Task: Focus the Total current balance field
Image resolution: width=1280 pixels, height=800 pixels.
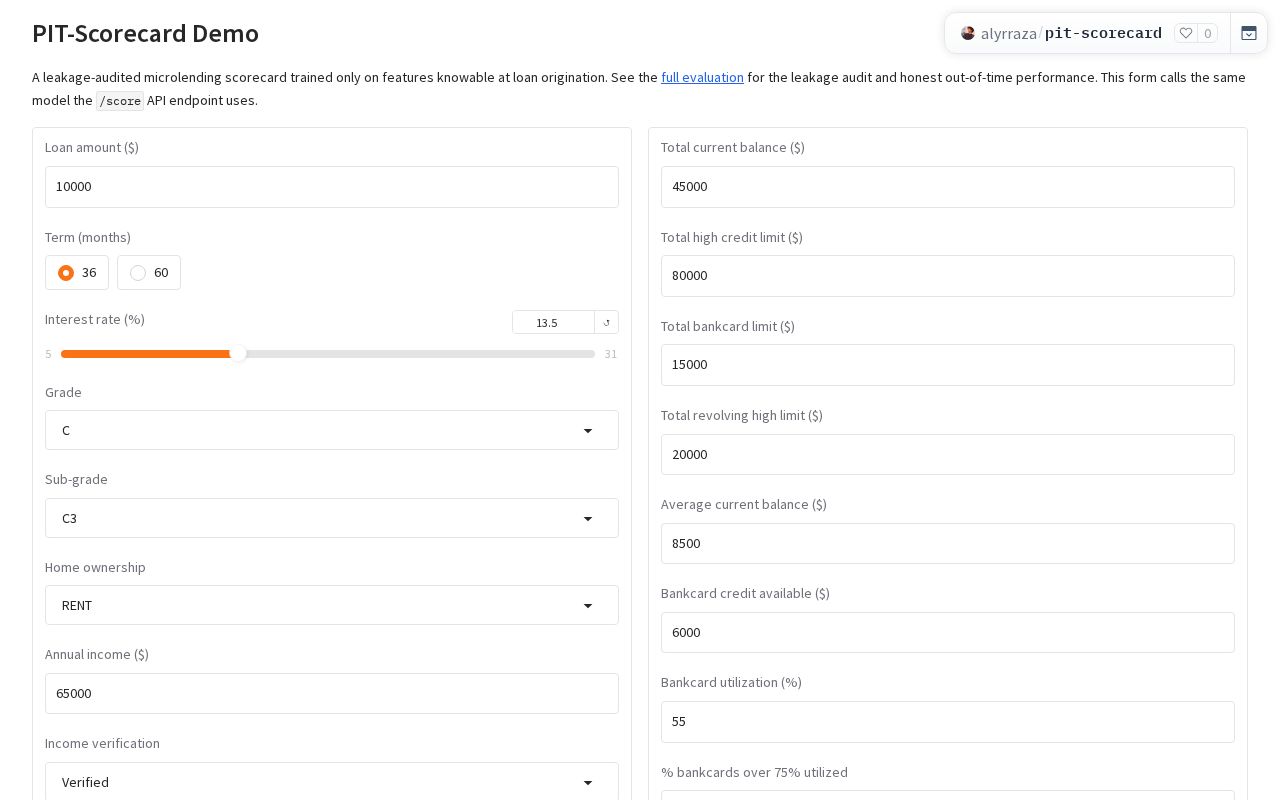Action: 948,187
